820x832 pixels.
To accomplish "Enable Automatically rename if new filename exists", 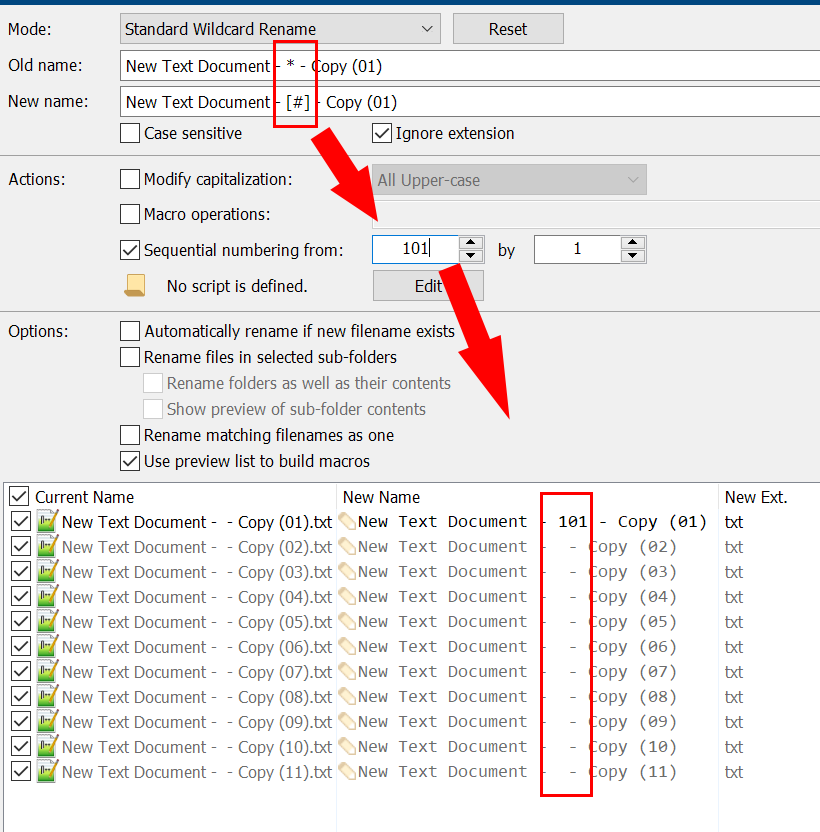I will pos(130,331).
